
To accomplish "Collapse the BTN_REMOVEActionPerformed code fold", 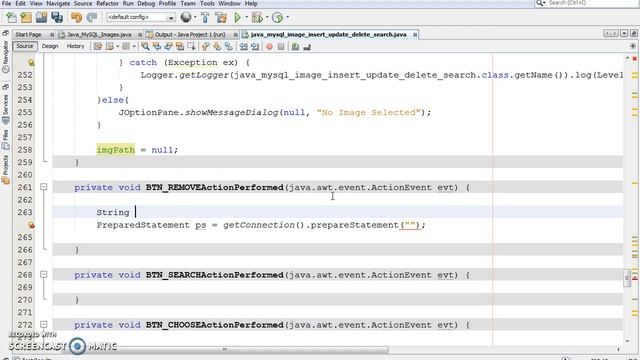I will pyautogui.click(x=44, y=187).
